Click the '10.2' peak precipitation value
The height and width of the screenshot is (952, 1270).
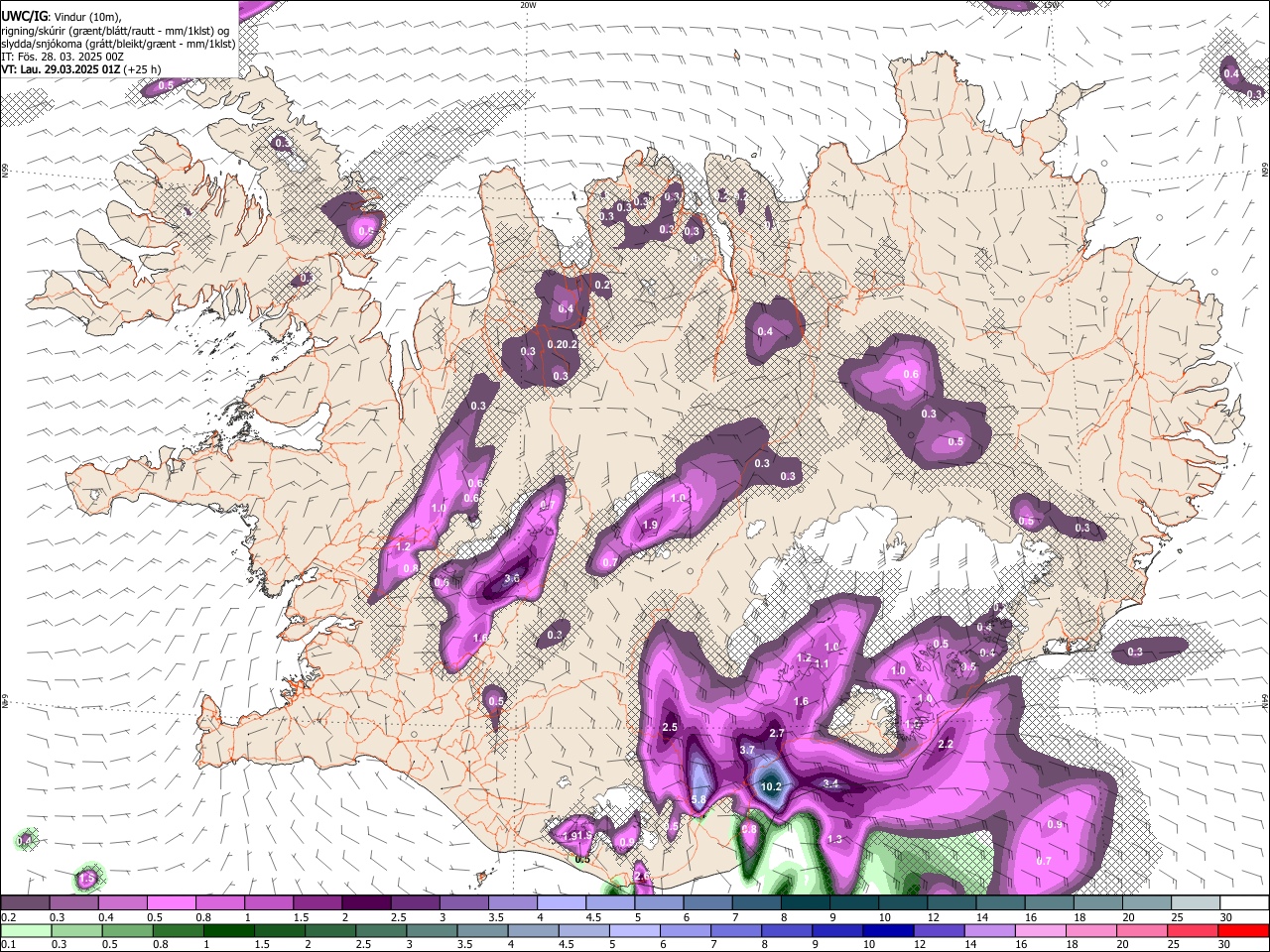pos(771,786)
